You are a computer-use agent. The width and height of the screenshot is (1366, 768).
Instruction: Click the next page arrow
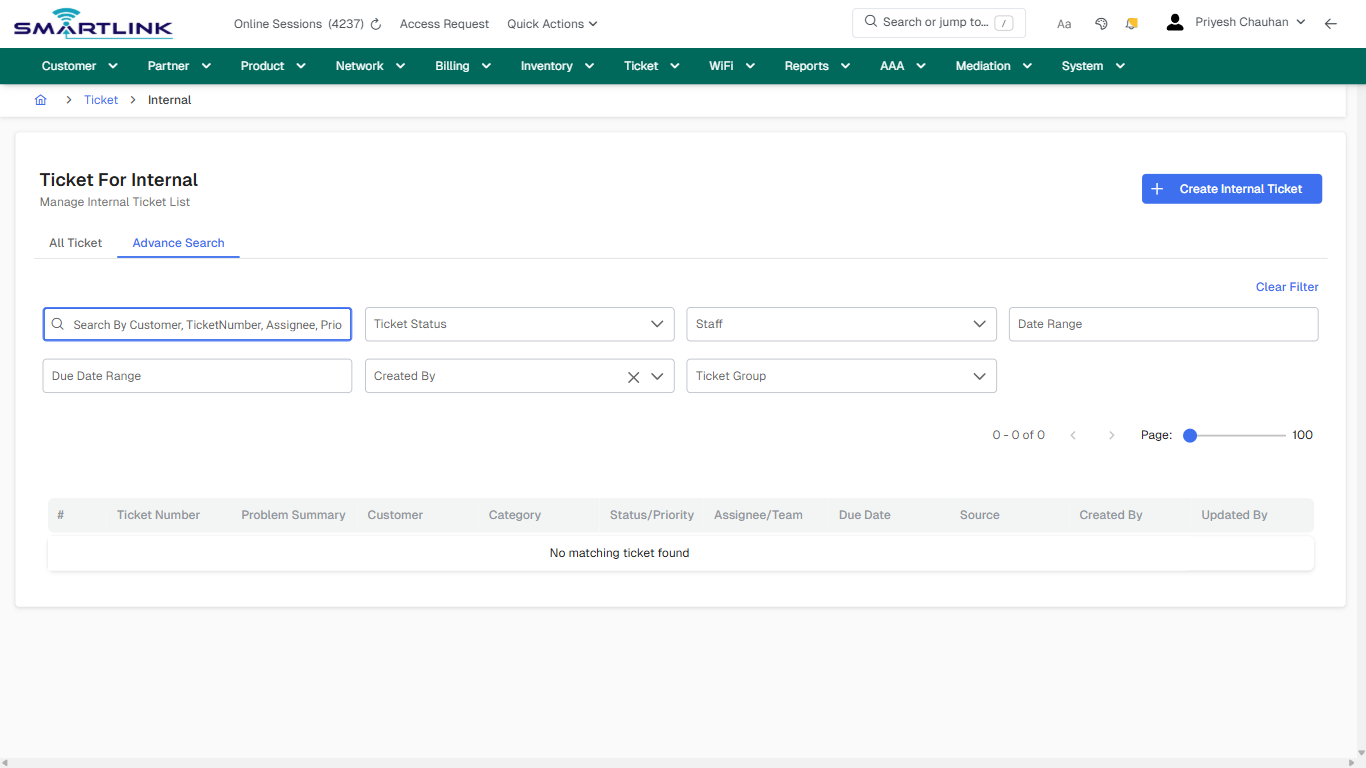click(1111, 435)
